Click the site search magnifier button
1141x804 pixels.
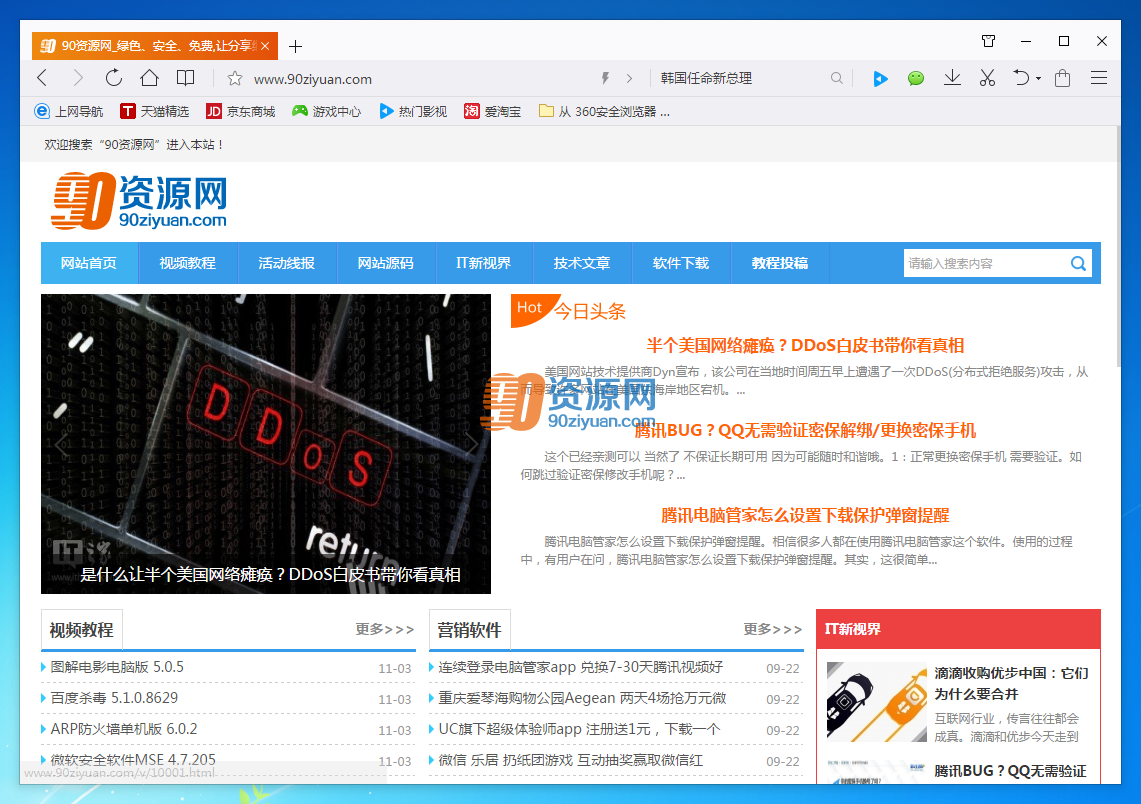click(x=1078, y=263)
